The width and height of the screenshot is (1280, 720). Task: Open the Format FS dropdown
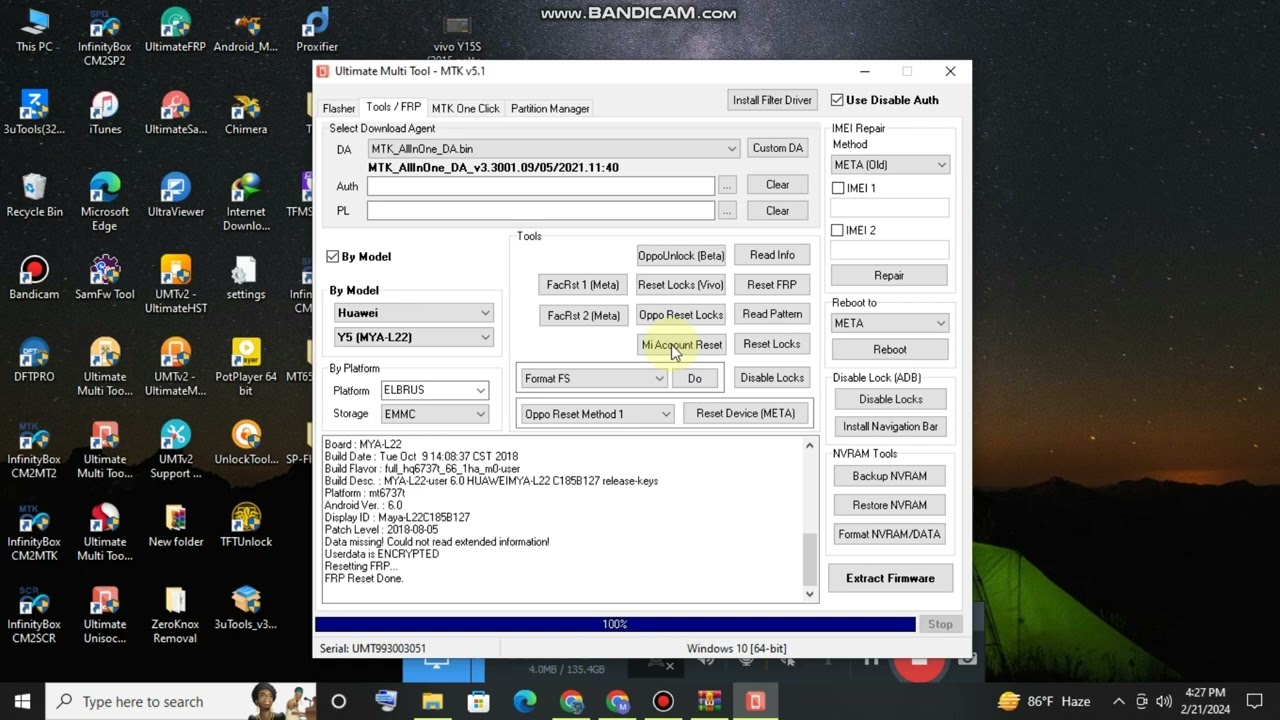pyautogui.click(x=594, y=378)
